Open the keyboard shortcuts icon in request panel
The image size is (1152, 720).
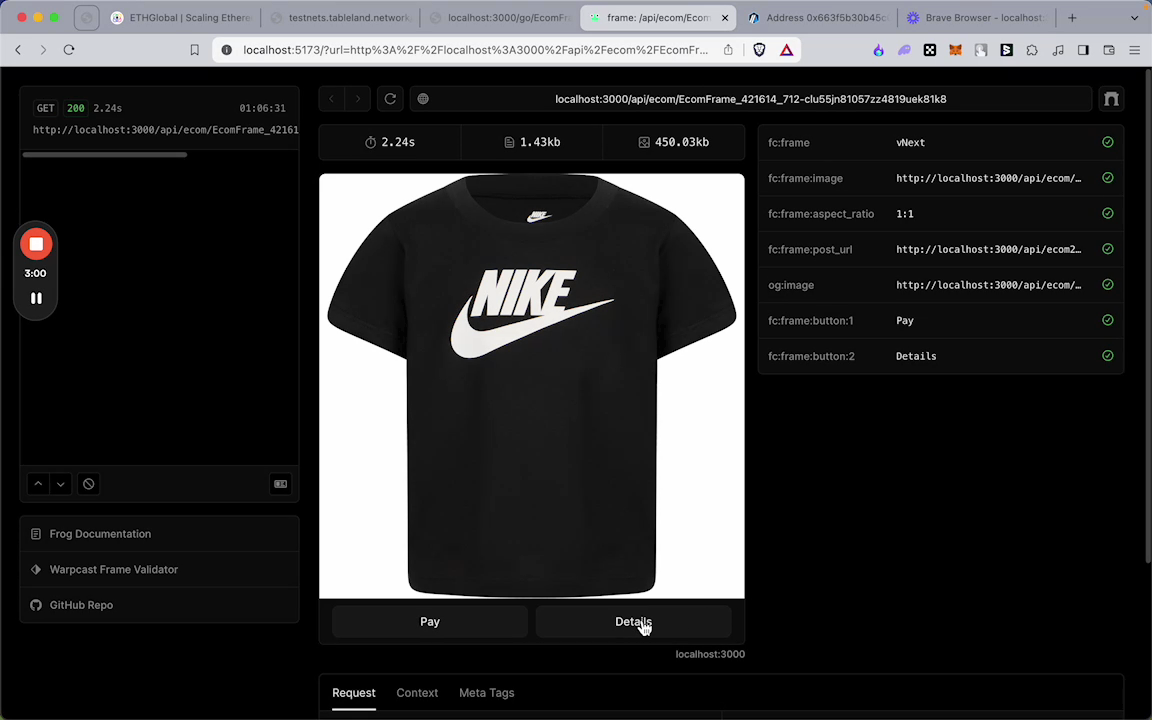coord(281,484)
